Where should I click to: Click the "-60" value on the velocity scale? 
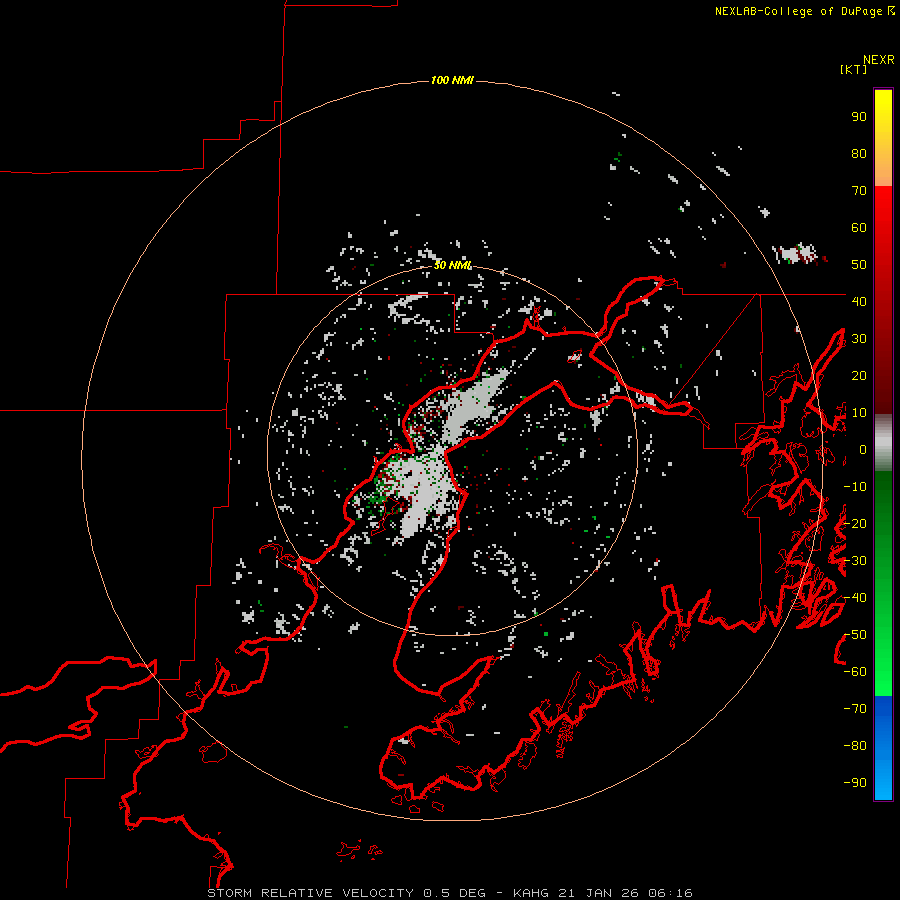tap(855, 672)
